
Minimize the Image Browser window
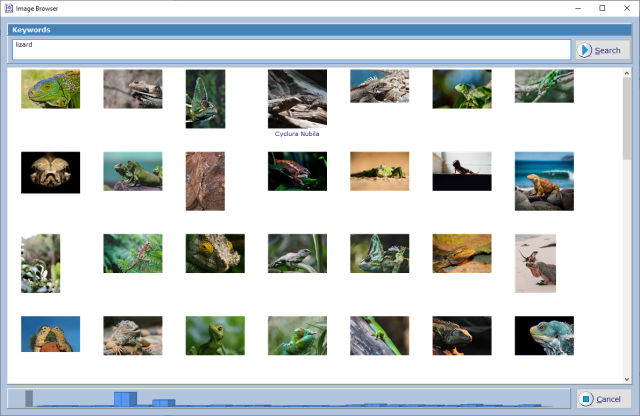pyautogui.click(x=578, y=8)
